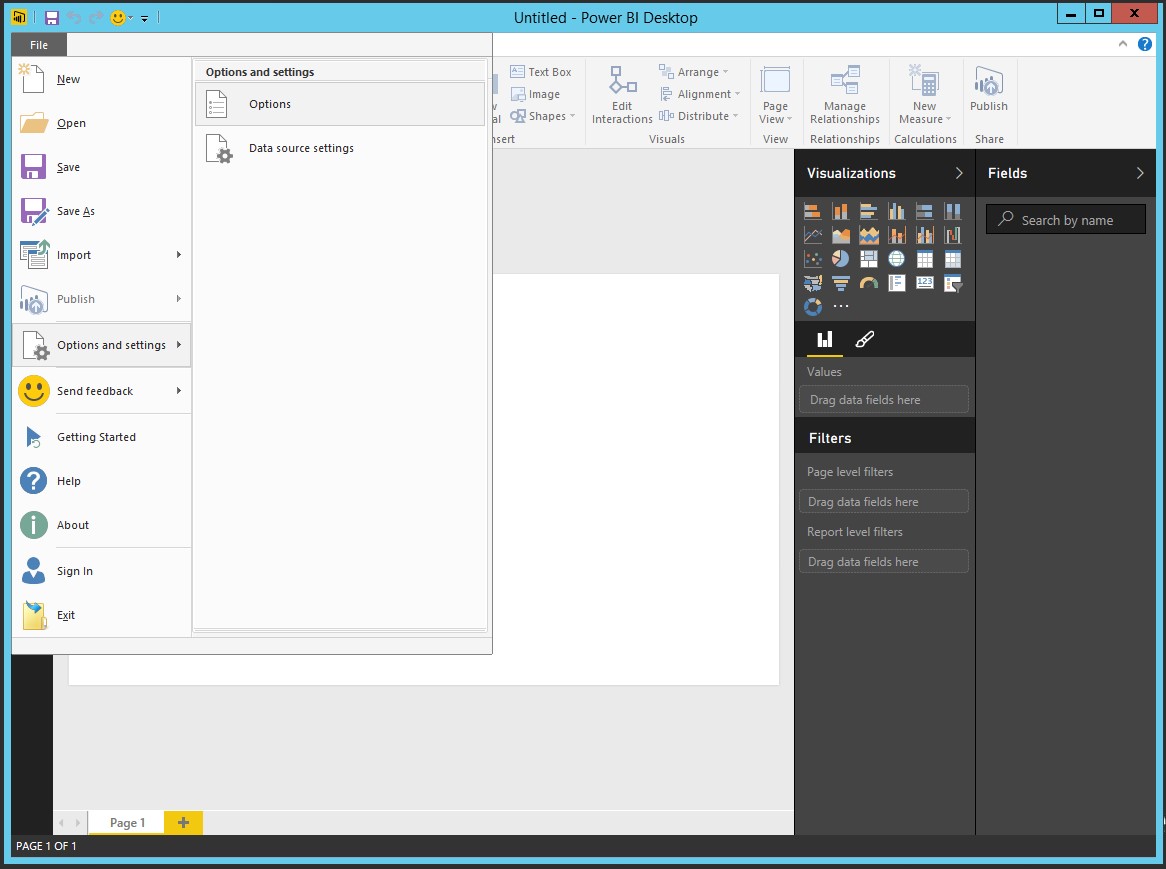Select the slicer visualization
Screen dimensions: 1166x869
[953, 282]
